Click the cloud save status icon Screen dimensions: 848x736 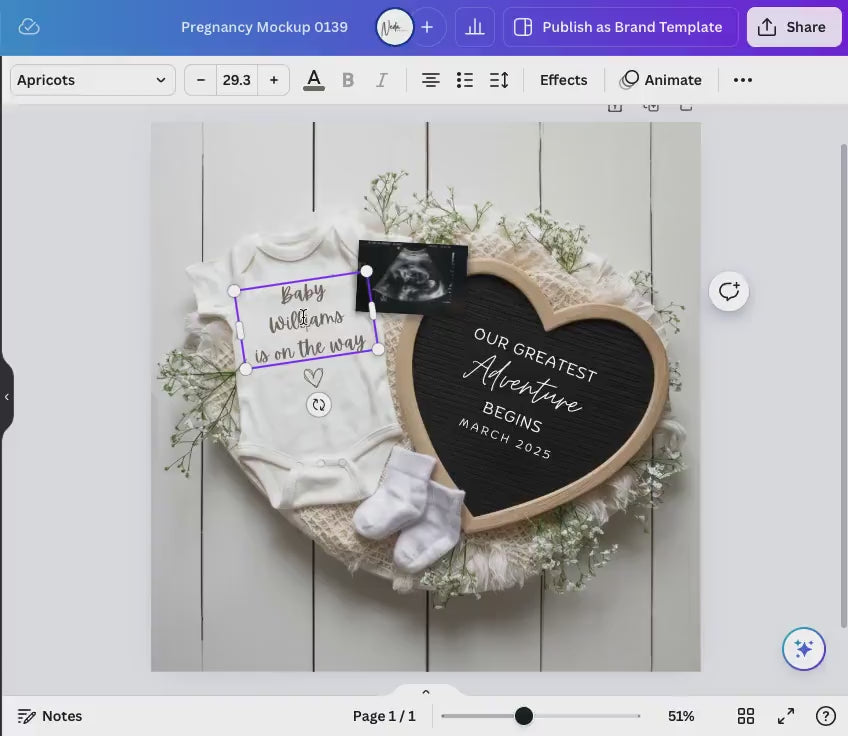pos(29,27)
